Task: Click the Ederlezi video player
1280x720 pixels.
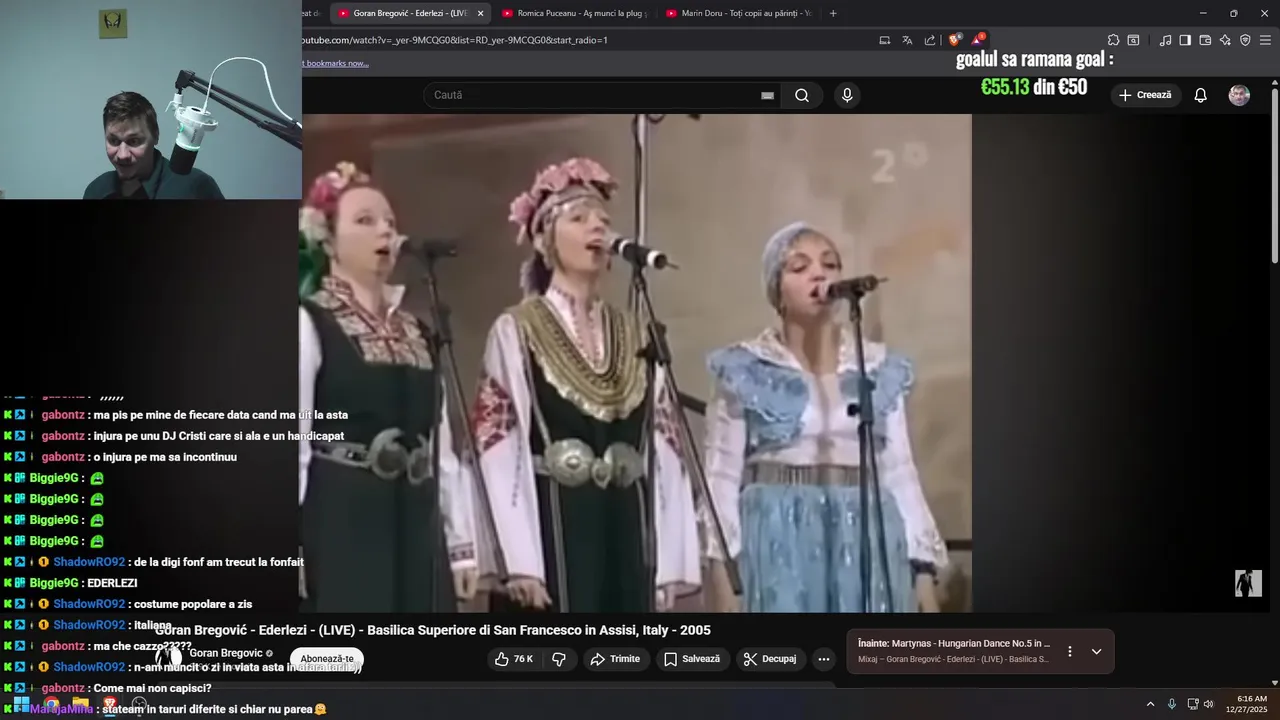Action: click(636, 362)
